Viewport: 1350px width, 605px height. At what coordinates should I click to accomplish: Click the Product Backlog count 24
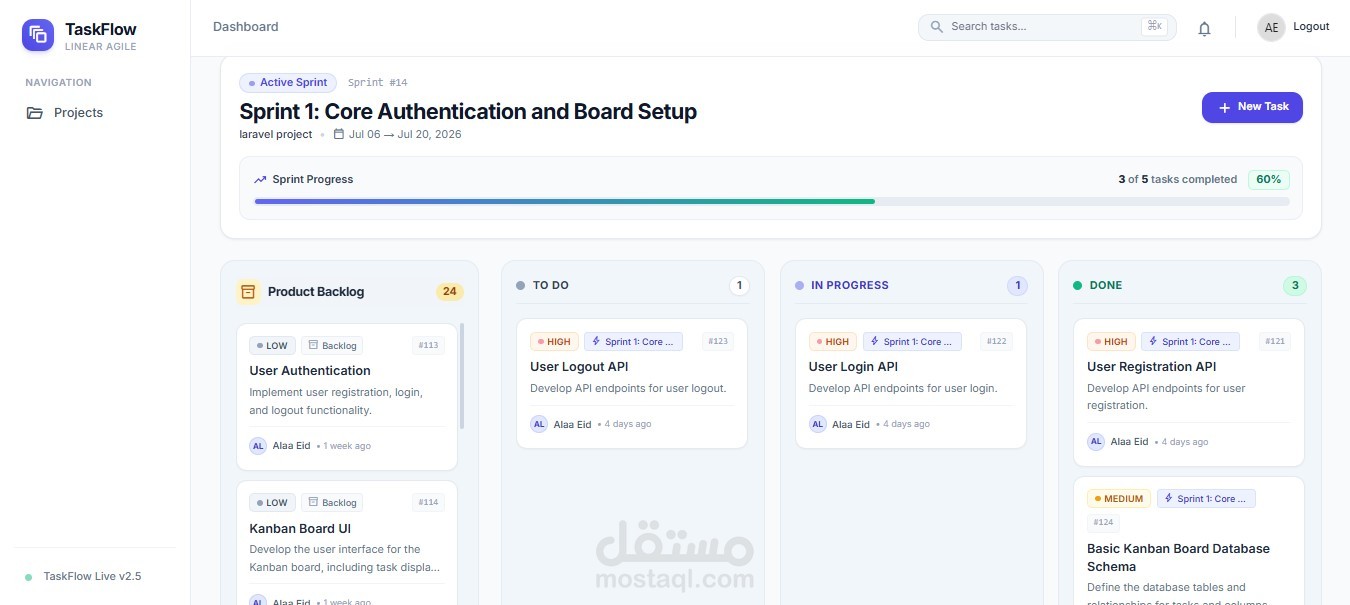click(x=450, y=292)
